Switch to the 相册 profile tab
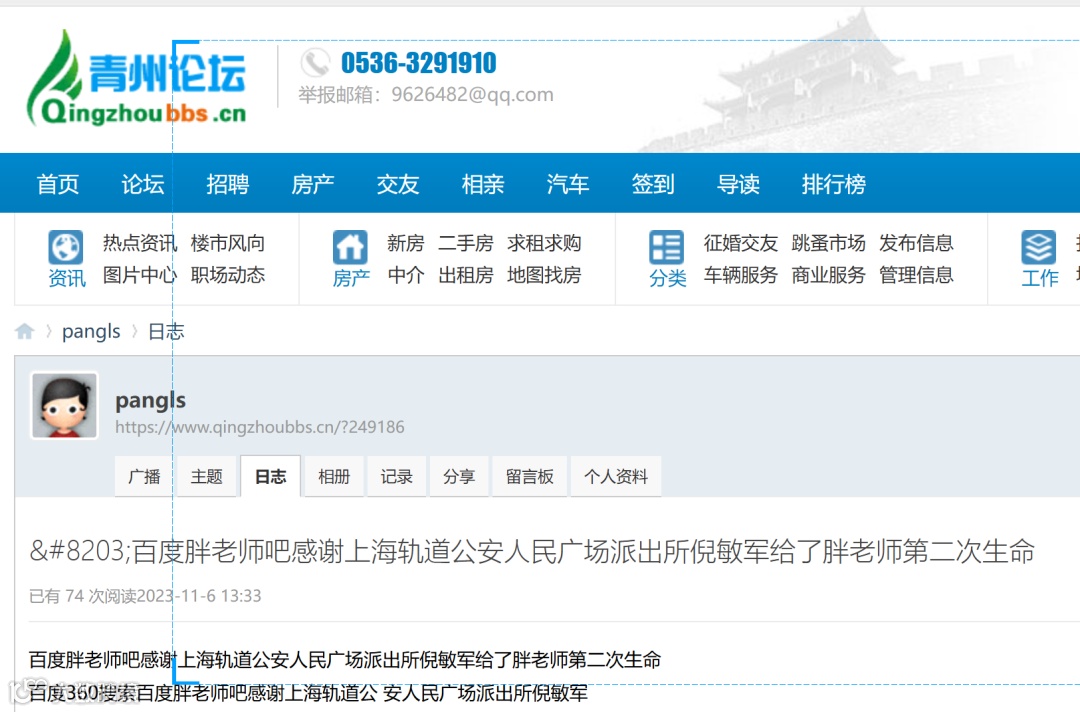Image resolution: width=1080 pixels, height=712 pixels. tap(333, 476)
